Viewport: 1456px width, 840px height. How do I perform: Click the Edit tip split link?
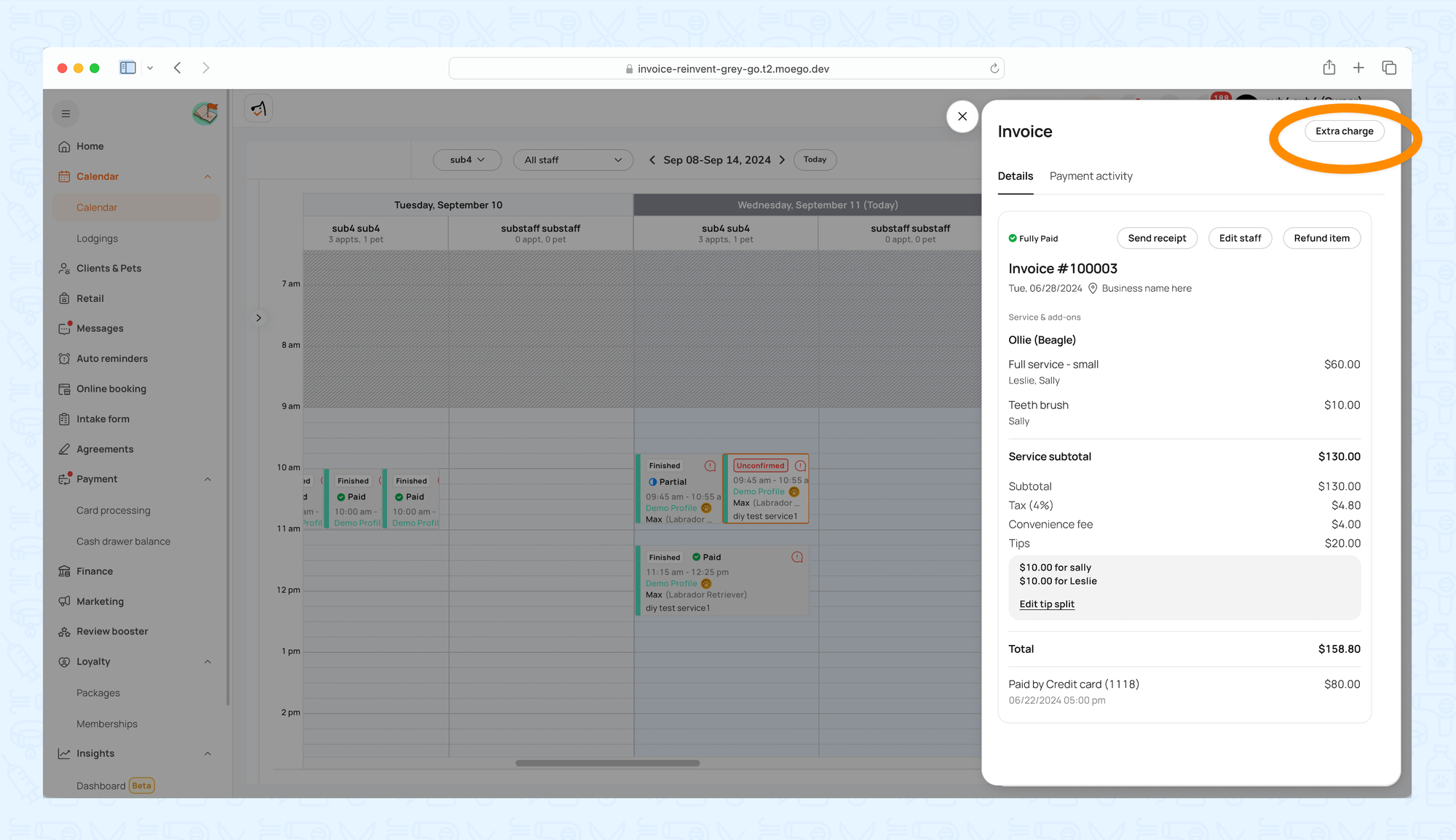[x=1046, y=604]
